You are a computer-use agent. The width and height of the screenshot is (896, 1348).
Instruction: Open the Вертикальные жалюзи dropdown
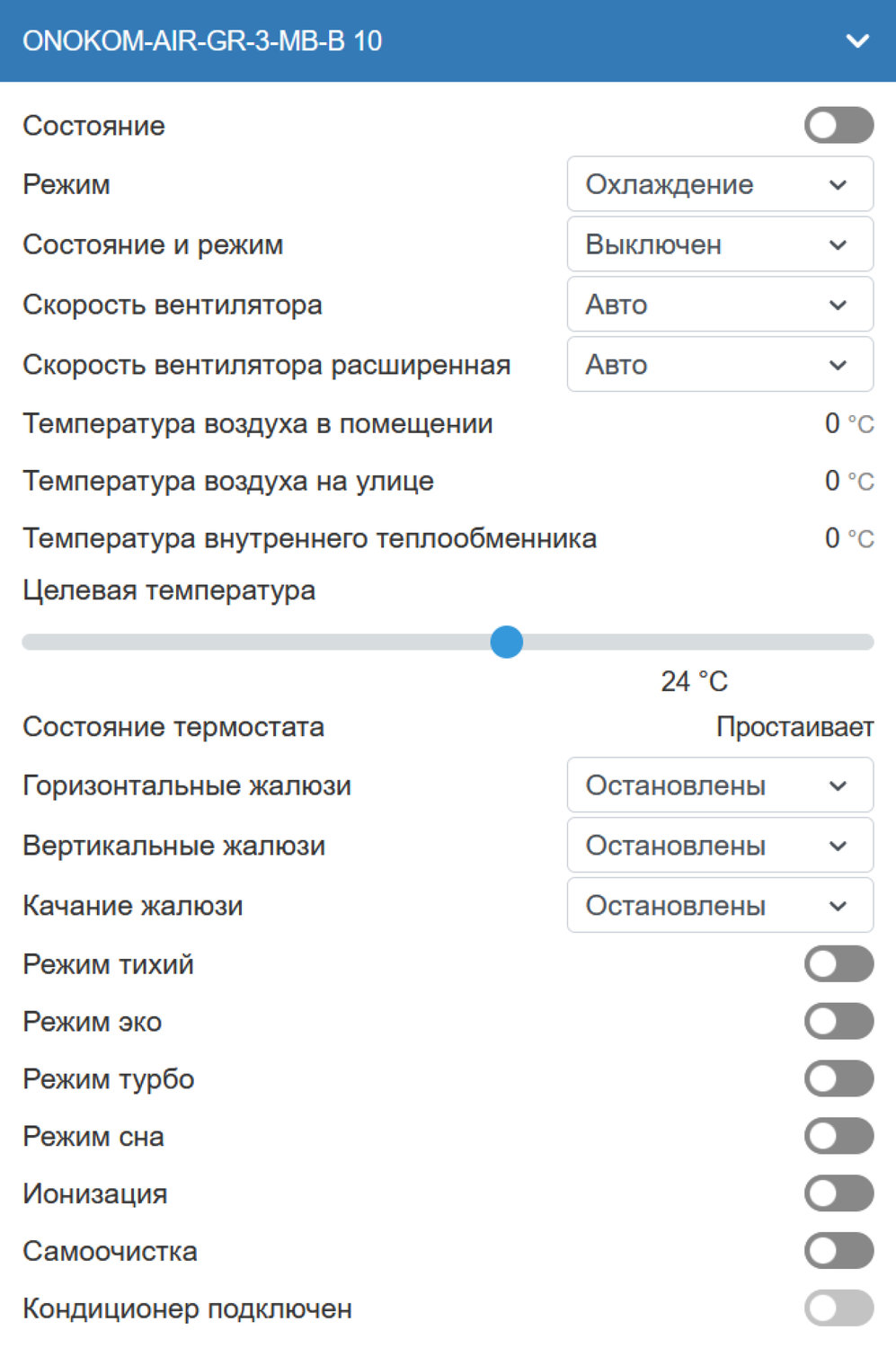point(720,846)
